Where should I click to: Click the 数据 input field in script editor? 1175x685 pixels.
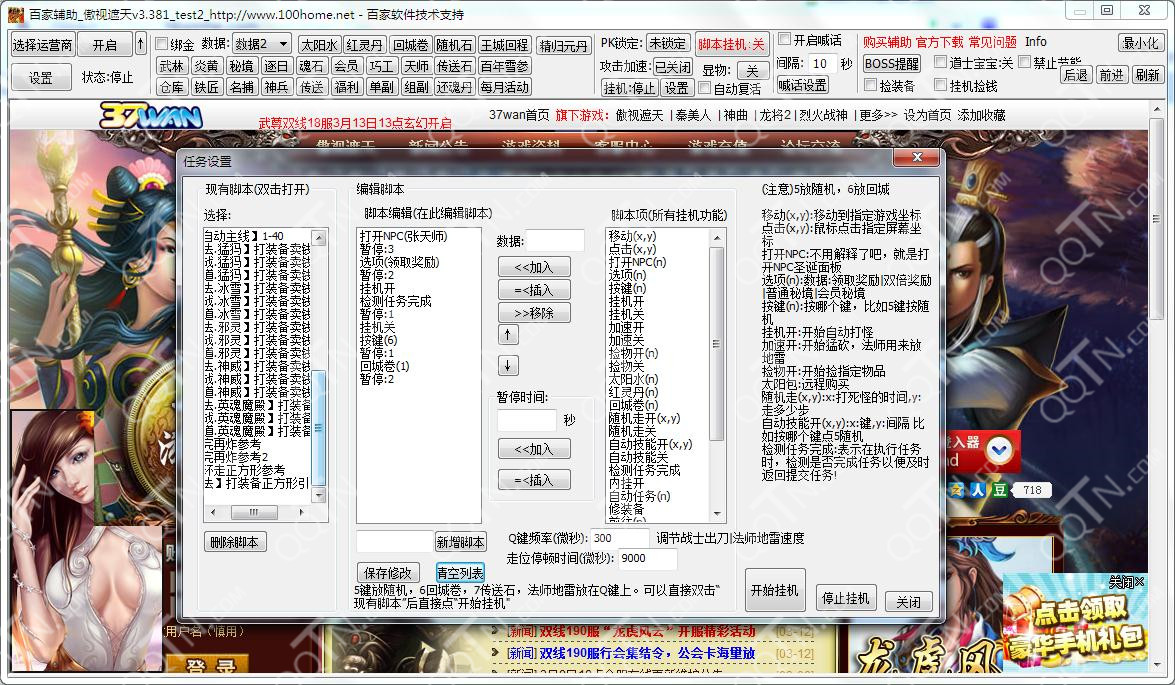[555, 241]
